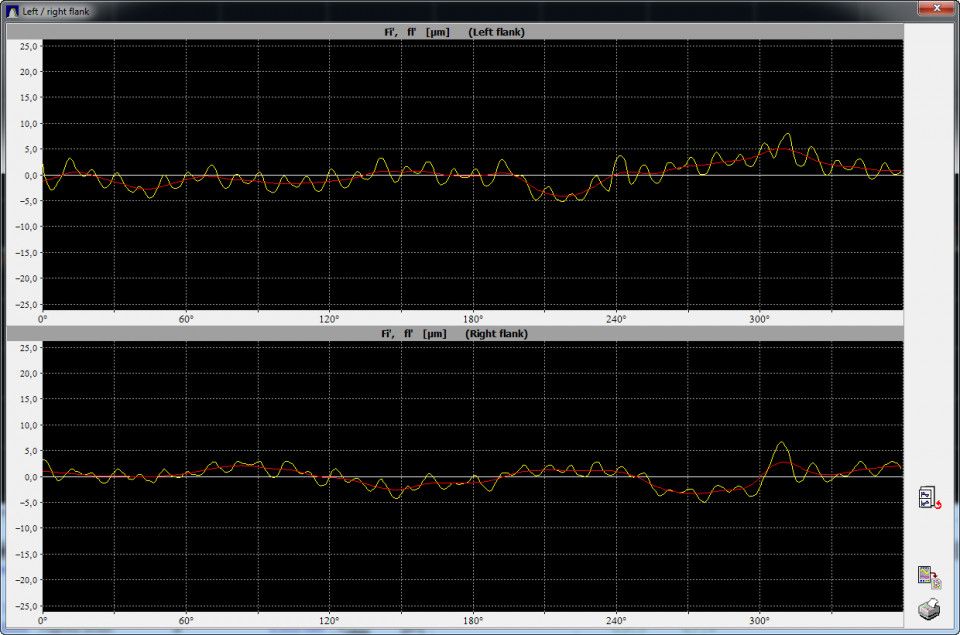
Task: Close the Left / right flank window
Action: click(937, 7)
